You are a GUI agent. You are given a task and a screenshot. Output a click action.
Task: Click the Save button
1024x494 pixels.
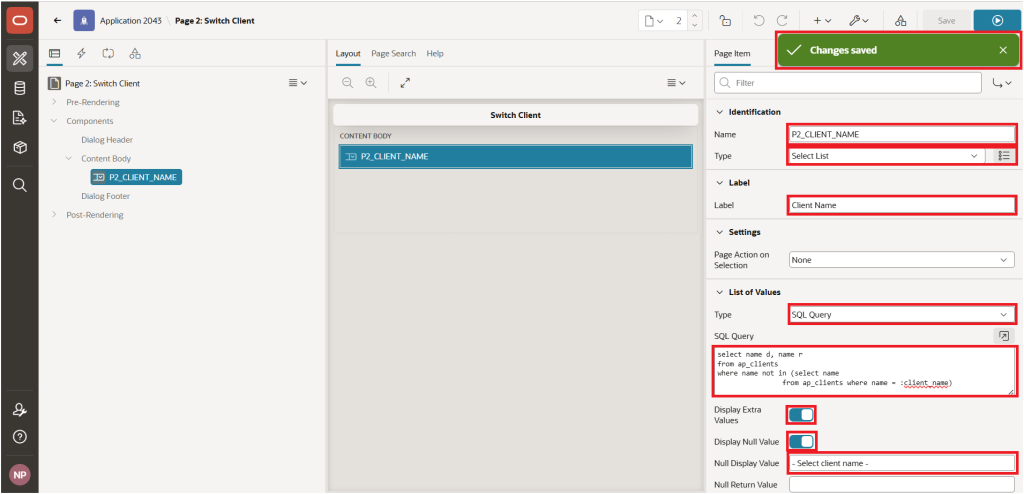pos(946,21)
